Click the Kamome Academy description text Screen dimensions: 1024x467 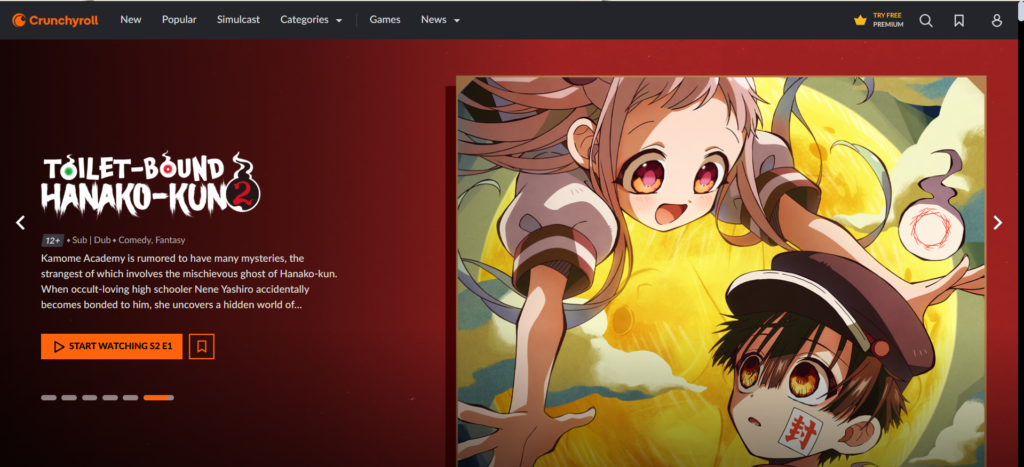[189, 282]
